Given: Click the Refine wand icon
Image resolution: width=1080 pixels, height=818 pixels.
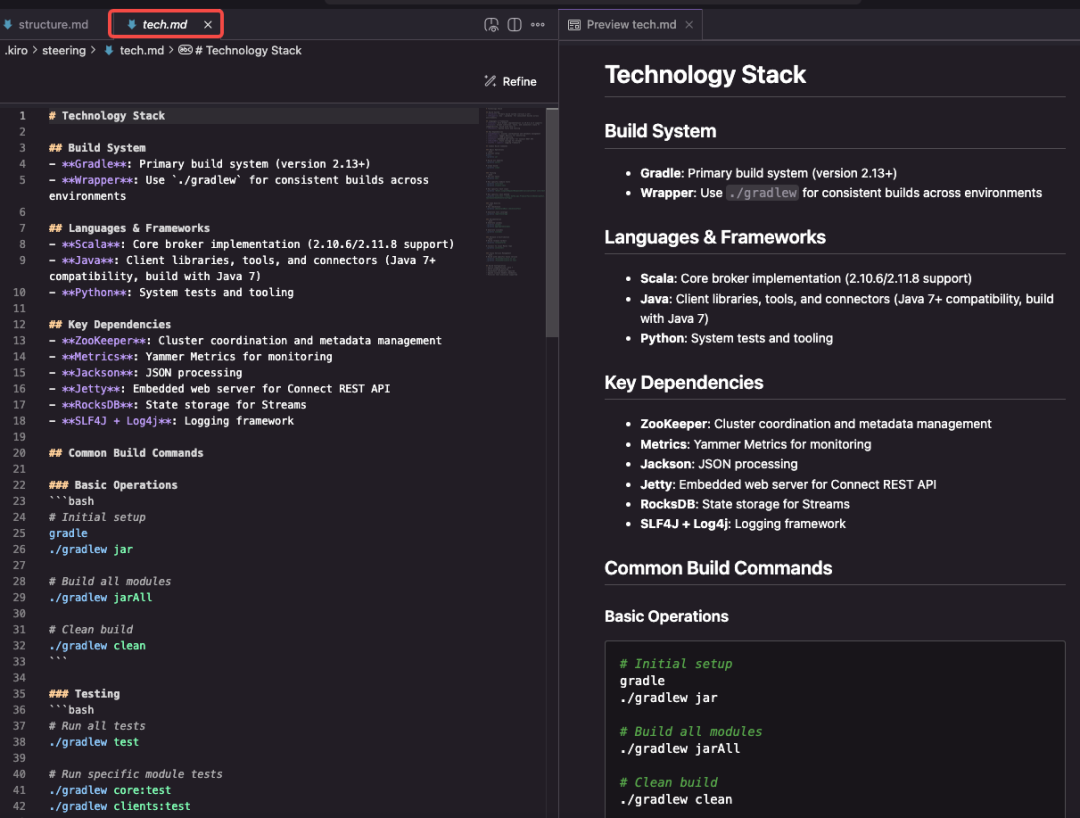Looking at the screenshot, I should (490, 81).
